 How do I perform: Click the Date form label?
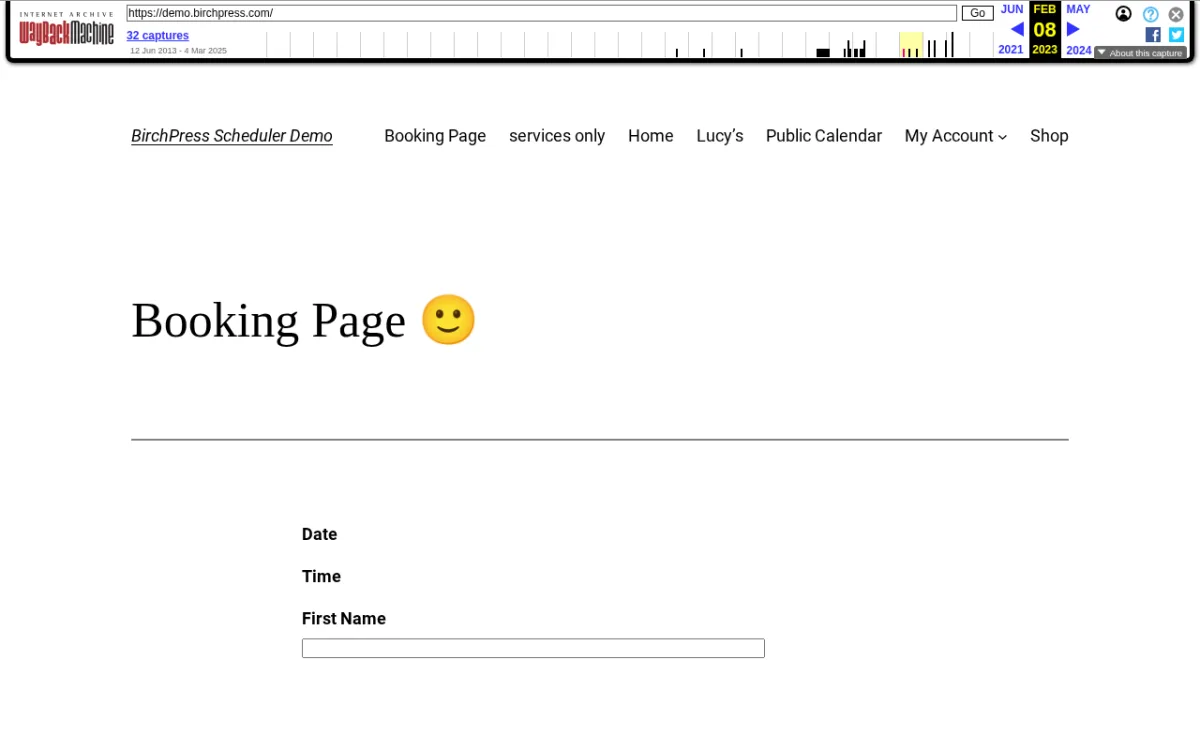tap(320, 534)
